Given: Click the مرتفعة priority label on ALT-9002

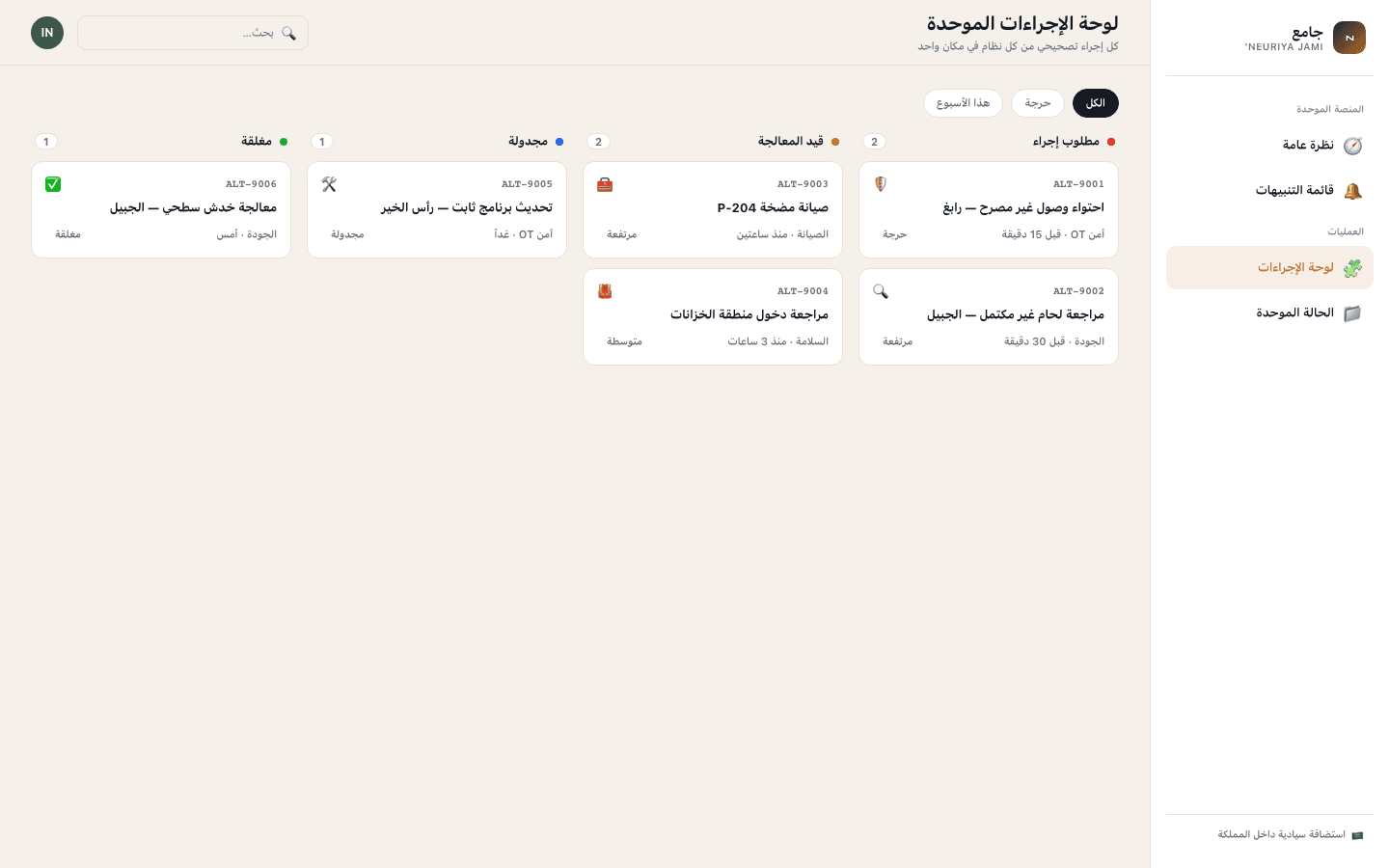Looking at the screenshot, I should click(x=897, y=341).
